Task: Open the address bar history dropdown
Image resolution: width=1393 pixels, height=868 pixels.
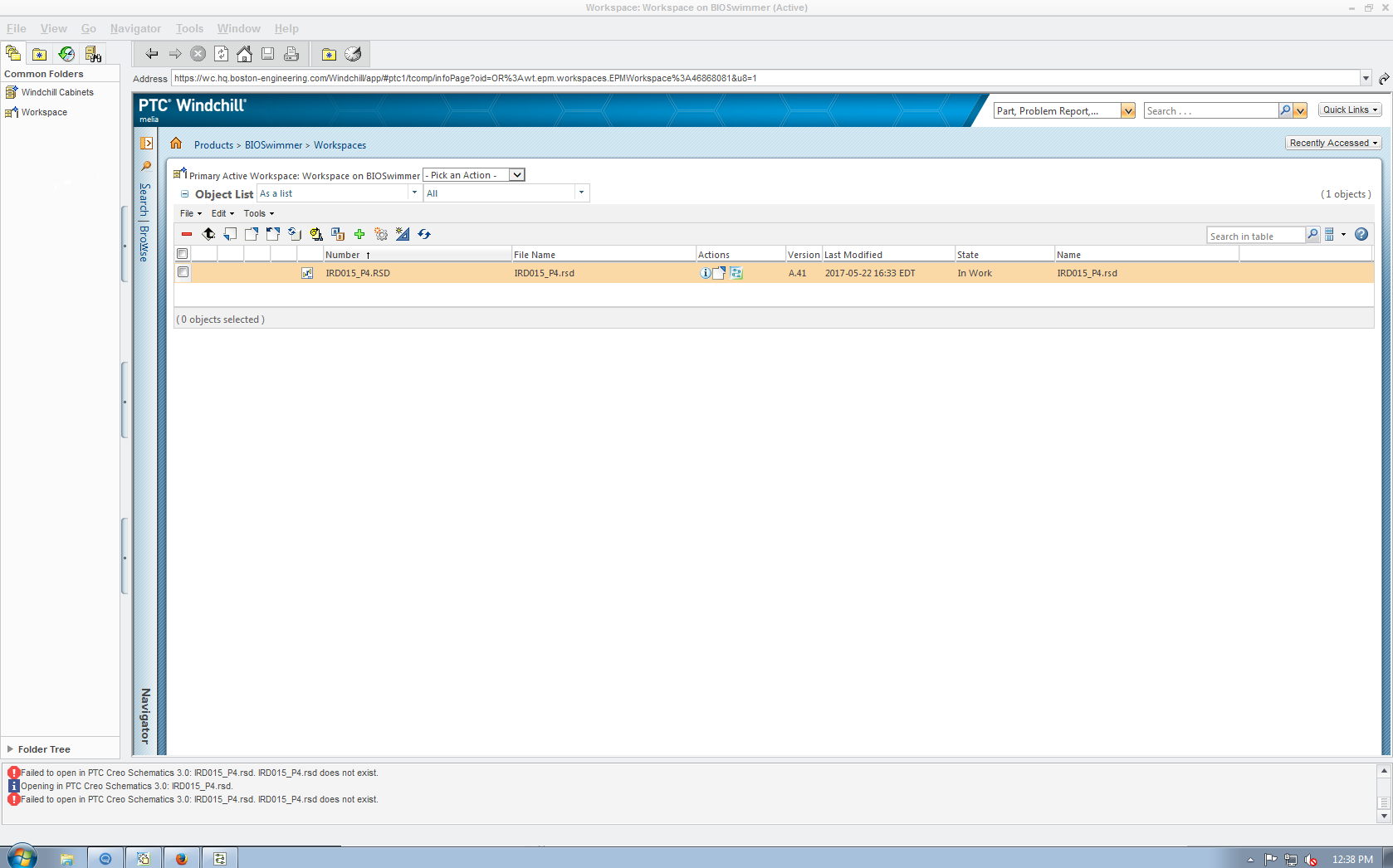Action: [1366, 78]
